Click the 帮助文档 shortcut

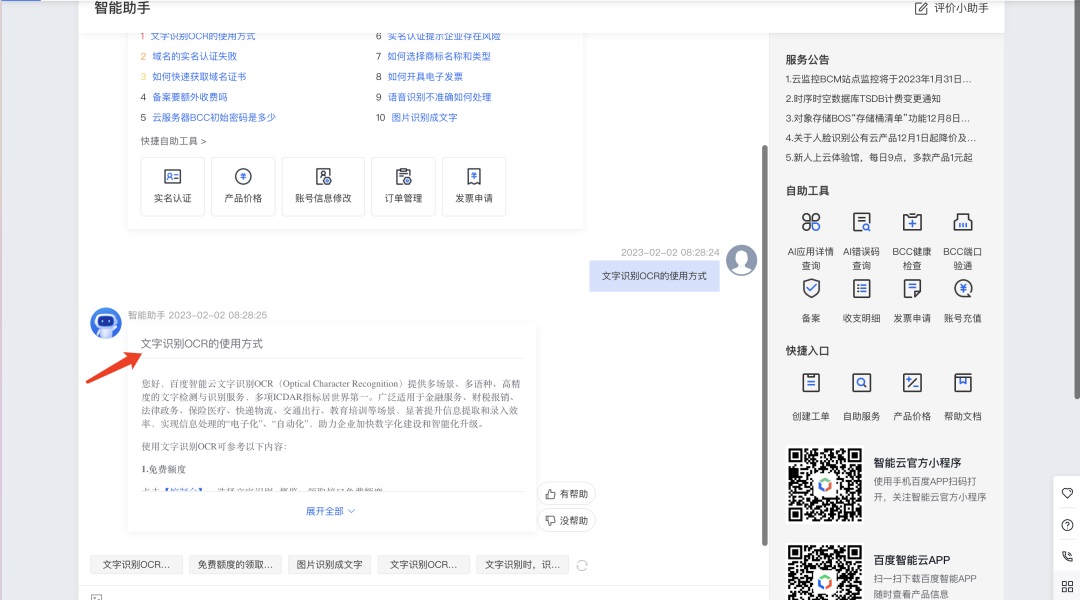(962, 396)
